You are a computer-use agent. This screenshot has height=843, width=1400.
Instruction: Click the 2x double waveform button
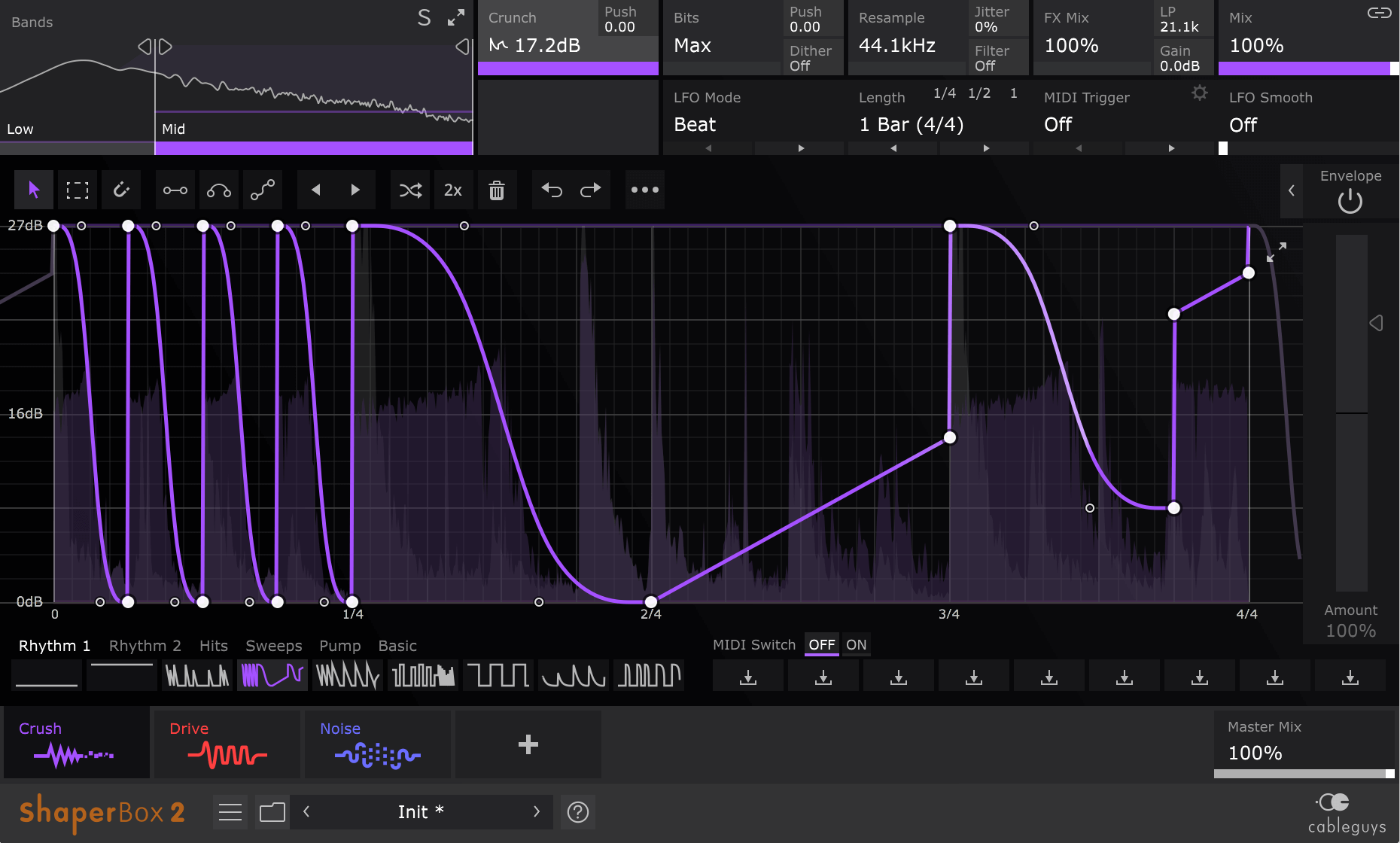453,190
